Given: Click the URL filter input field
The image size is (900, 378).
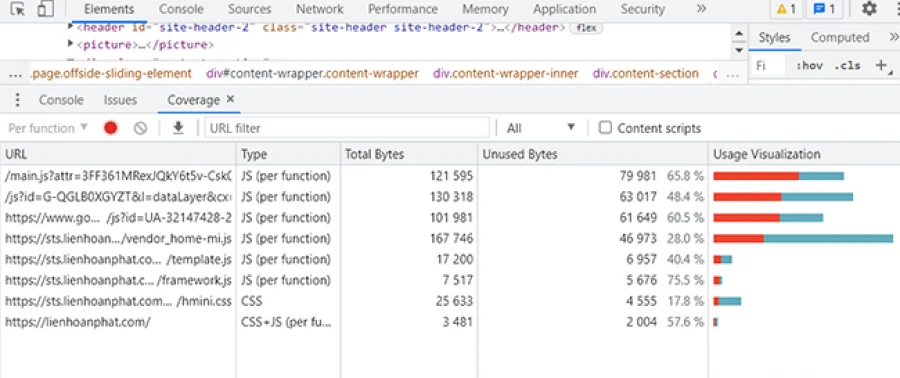Looking at the screenshot, I should 347,128.
